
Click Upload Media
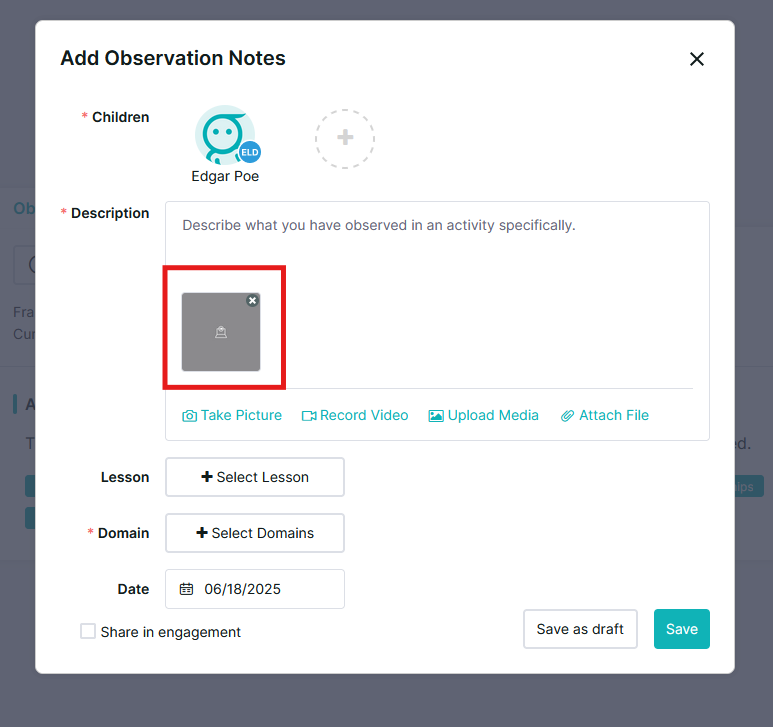tap(484, 415)
